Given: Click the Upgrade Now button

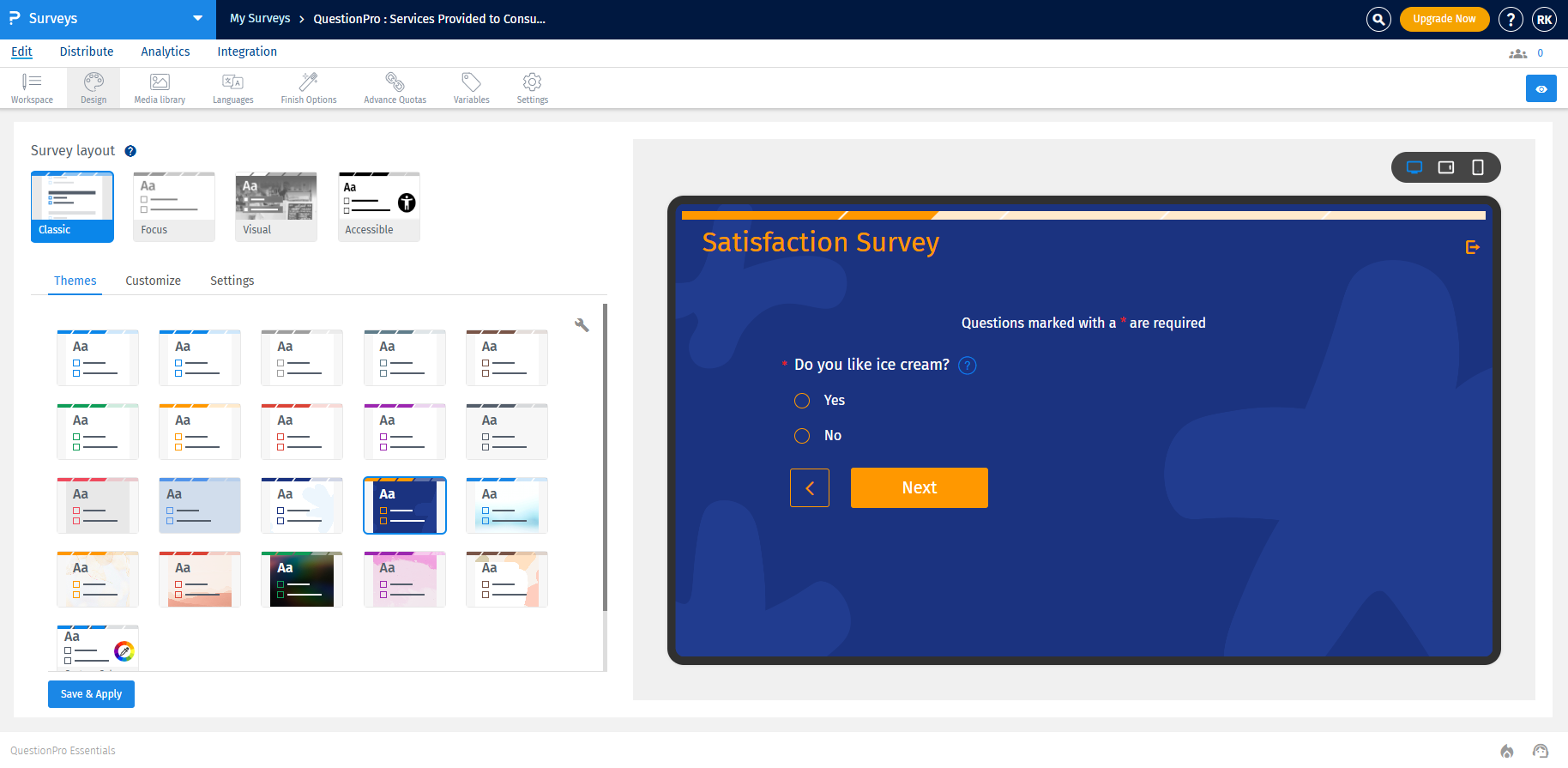Looking at the screenshot, I should coord(1444,19).
